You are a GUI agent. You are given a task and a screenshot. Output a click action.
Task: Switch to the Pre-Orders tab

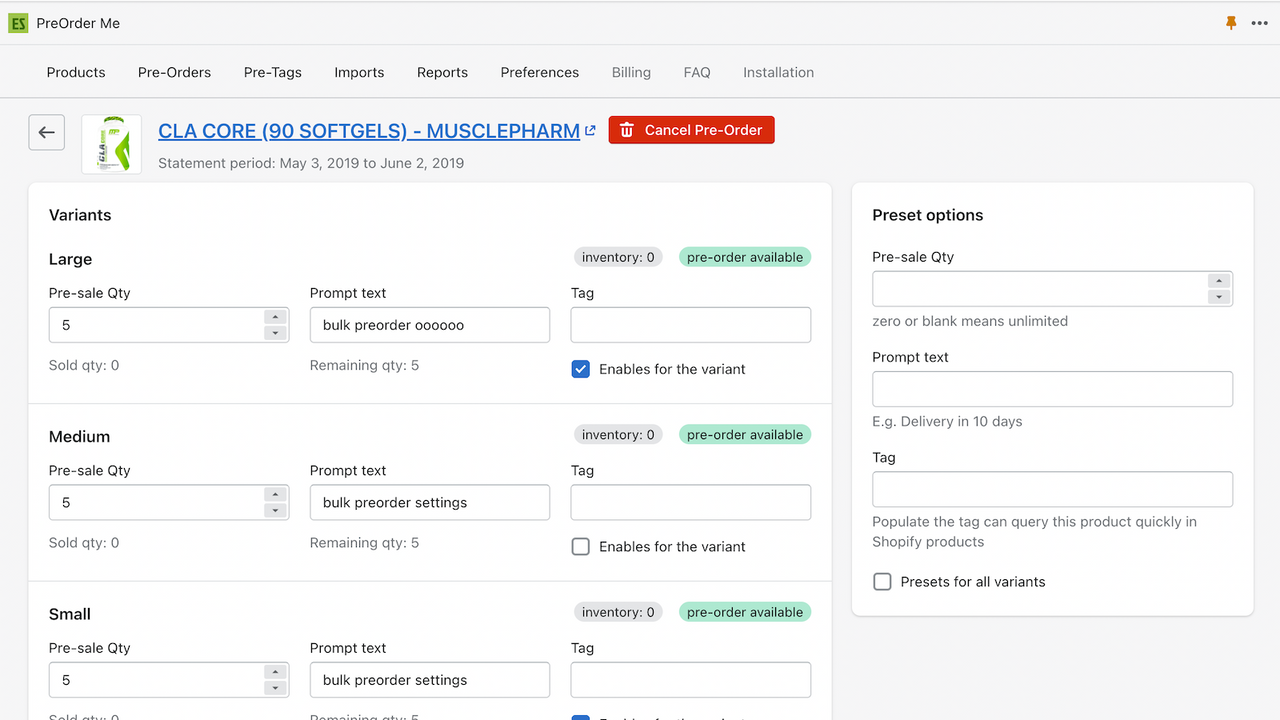coord(175,72)
